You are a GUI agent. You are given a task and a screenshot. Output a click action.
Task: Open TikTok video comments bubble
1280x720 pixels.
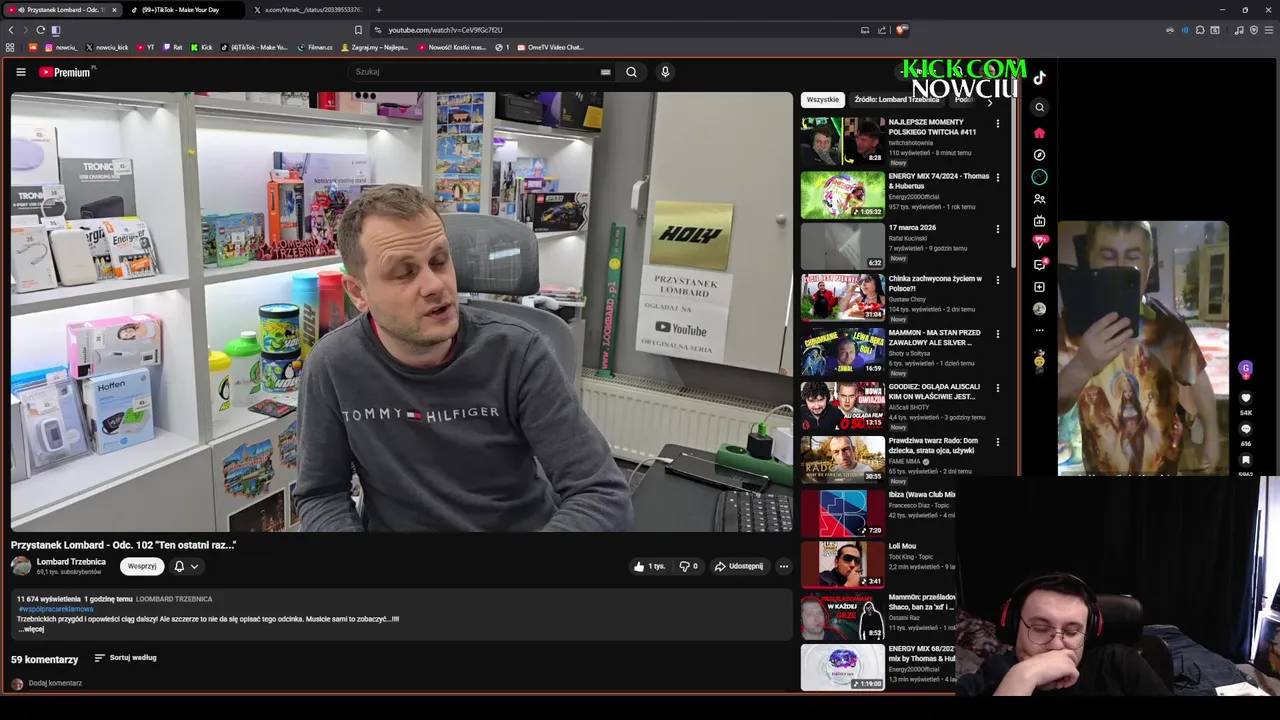pos(1246,429)
